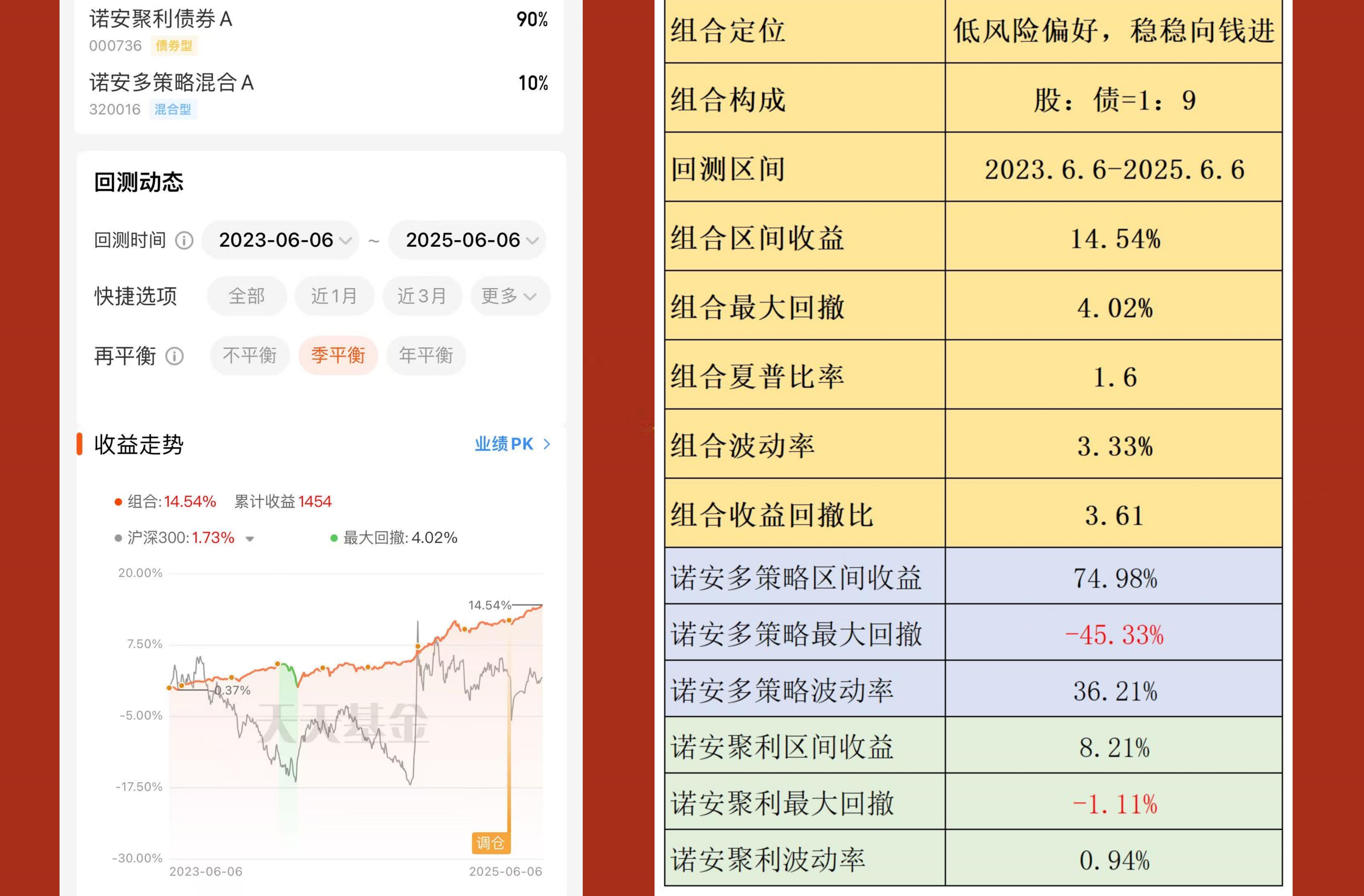Click the 20.00% y-axis label

coord(140,573)
